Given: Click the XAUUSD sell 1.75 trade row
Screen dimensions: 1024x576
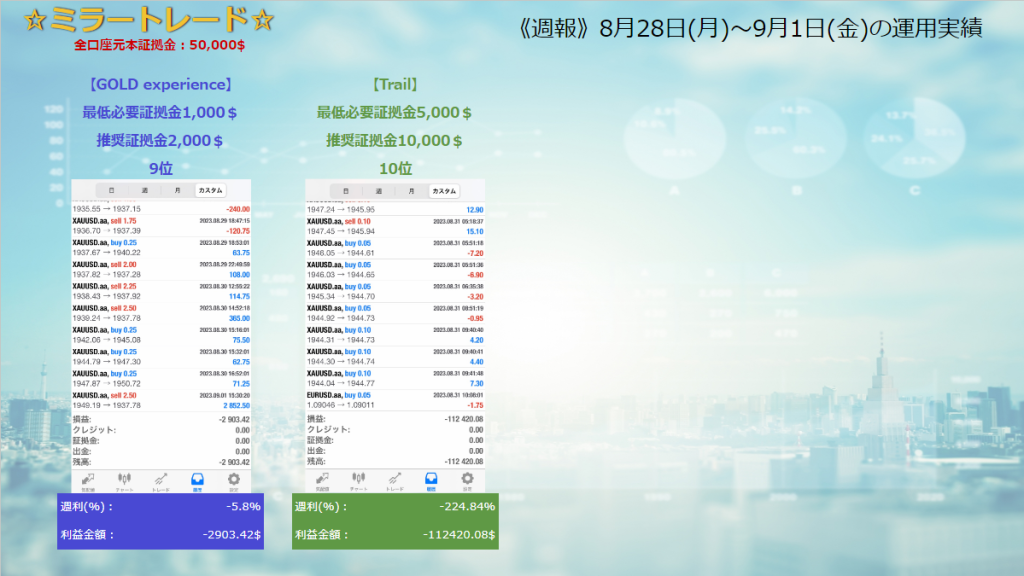Looking at the screenshot, I should [161, 225].
